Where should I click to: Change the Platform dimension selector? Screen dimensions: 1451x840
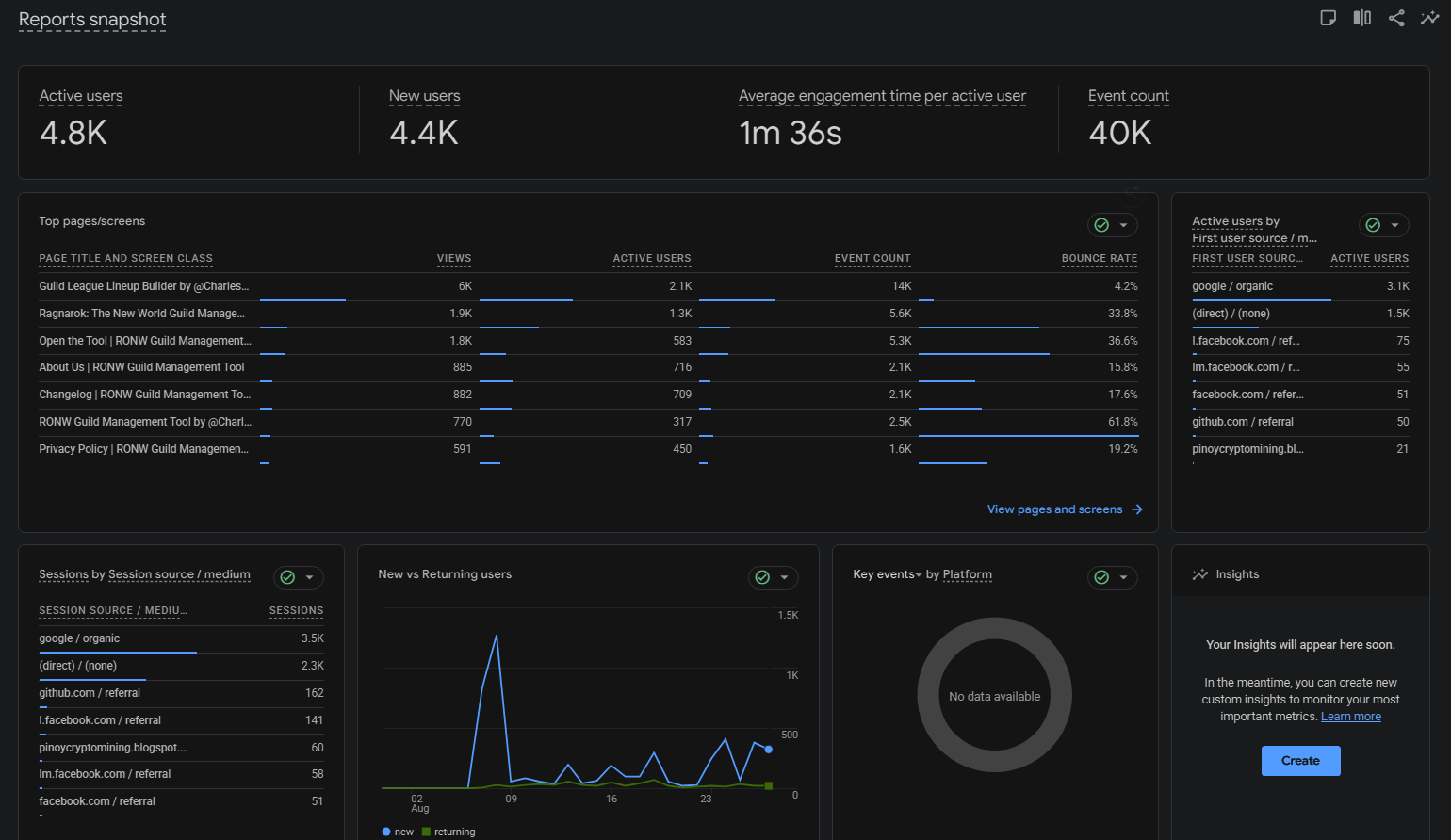(967, 574)
